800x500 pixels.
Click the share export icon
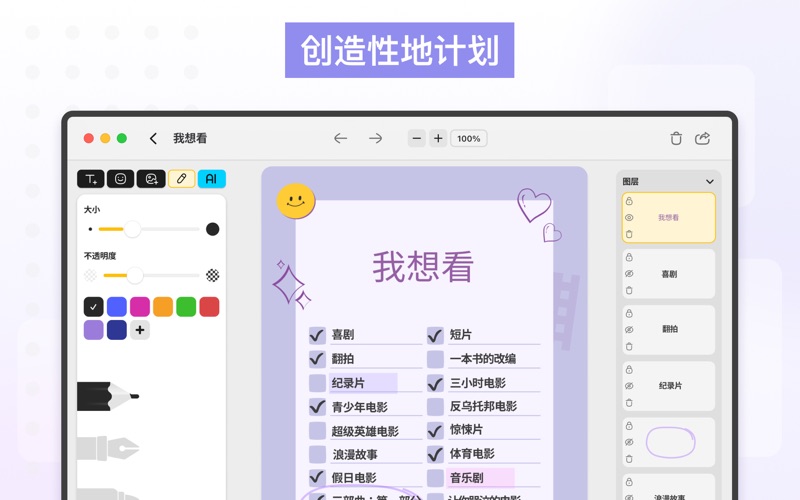coord(702,139)
